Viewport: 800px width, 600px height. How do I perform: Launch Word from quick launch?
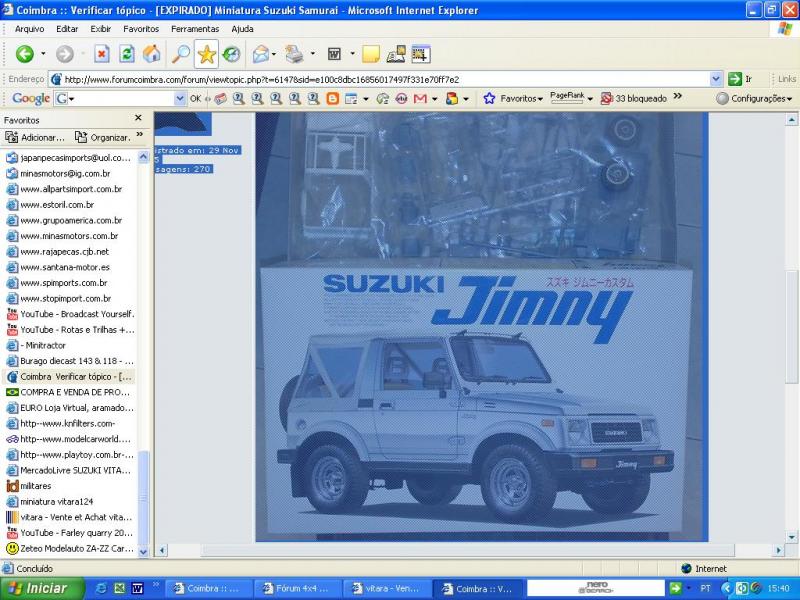pos(138,588)
